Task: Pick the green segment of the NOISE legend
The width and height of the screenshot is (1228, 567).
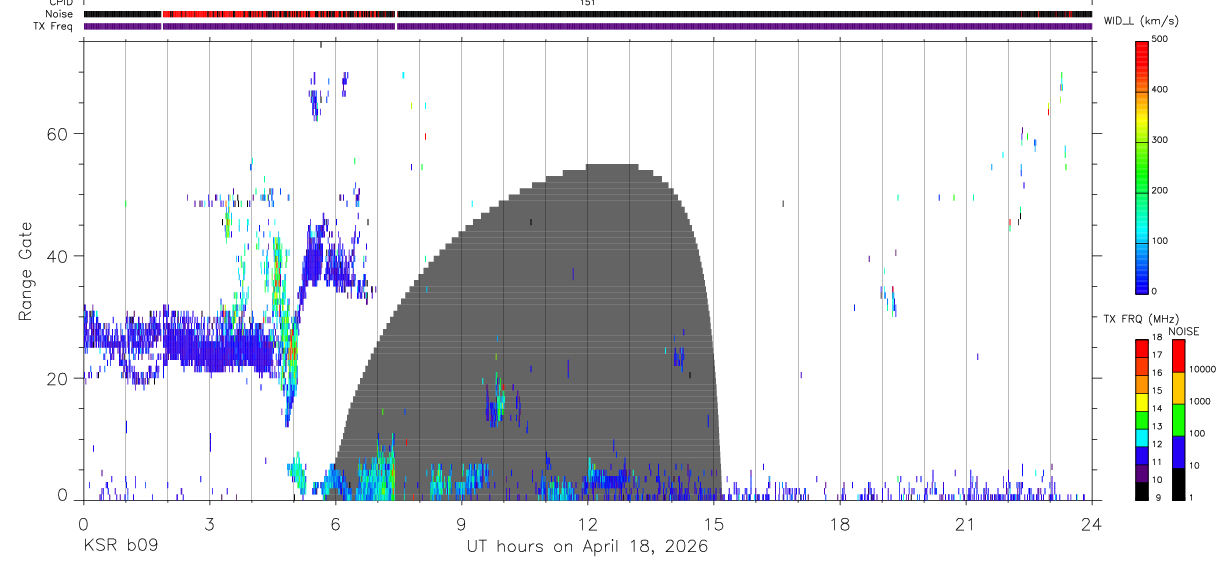Action: (1179, 420)
